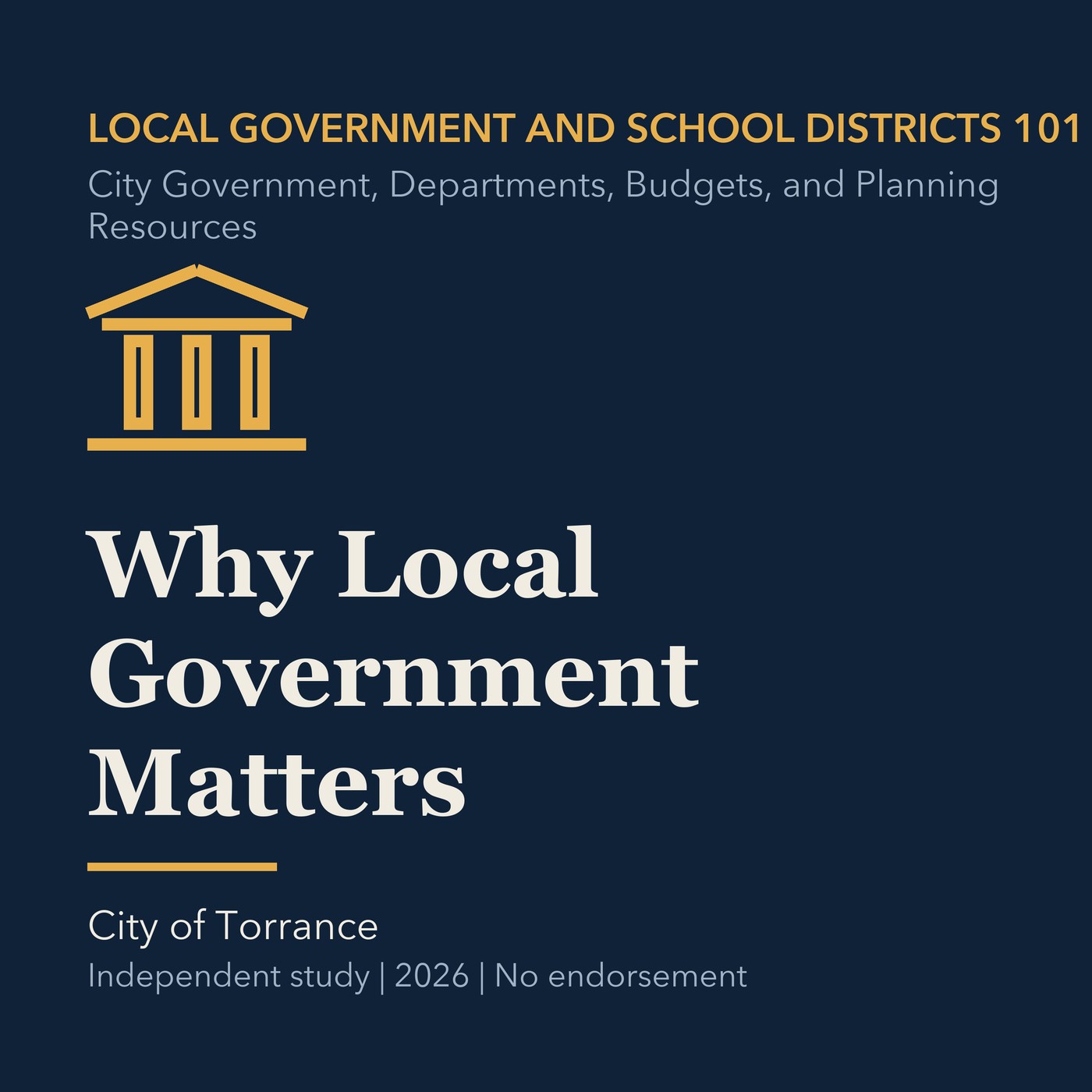
Task: Click the heading 'LOCAL GOVERNMENT AND SCHOOL DISTRICTS 101'
Action: tap(584, 129)
